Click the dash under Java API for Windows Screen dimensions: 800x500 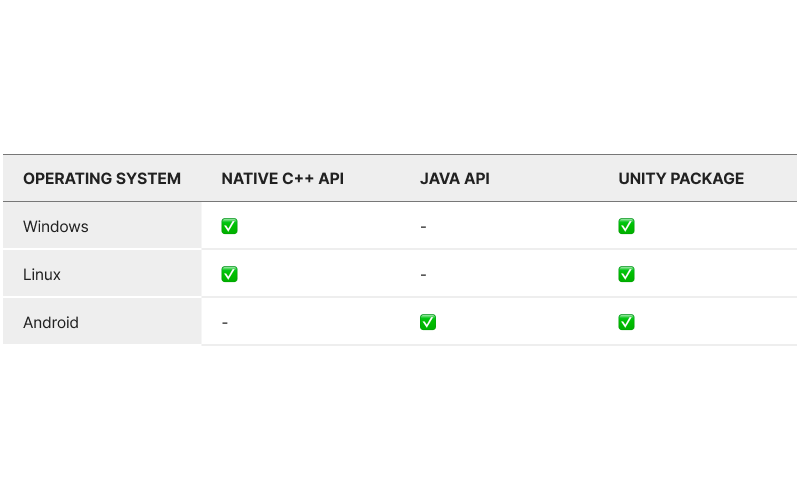tap(423, 227)
